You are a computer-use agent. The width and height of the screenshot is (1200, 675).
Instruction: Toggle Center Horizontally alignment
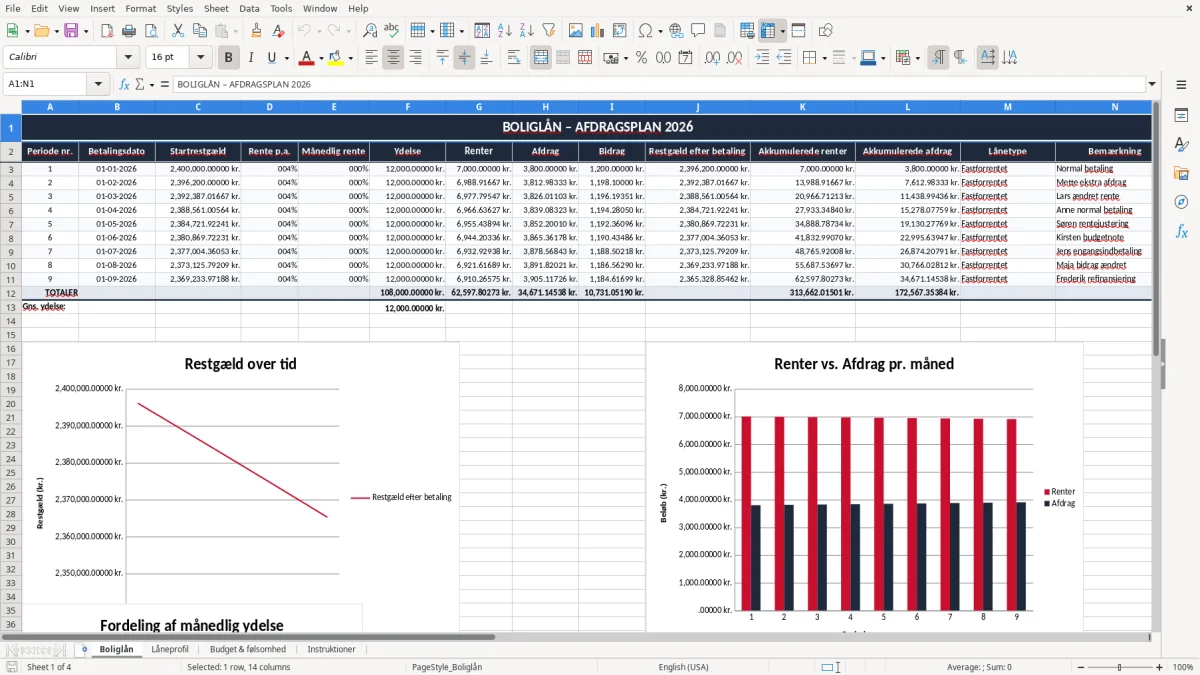[393, 58]
